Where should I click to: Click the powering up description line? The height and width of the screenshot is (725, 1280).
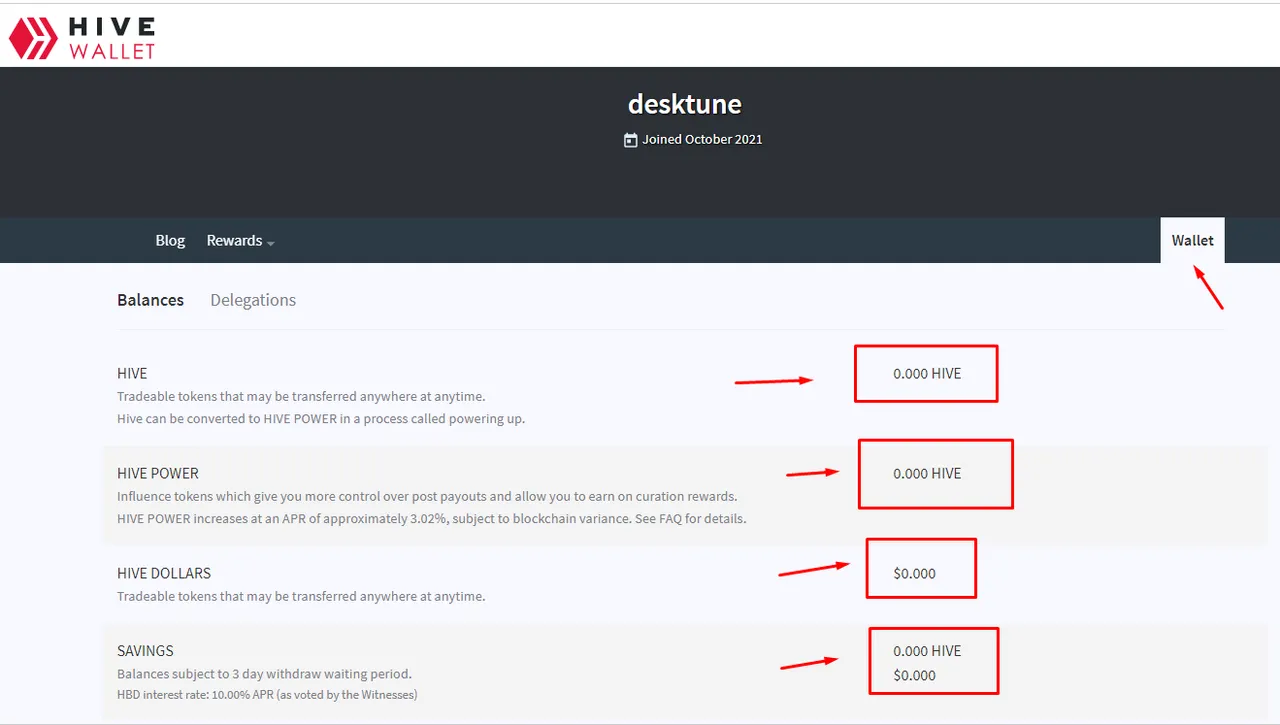321,419
